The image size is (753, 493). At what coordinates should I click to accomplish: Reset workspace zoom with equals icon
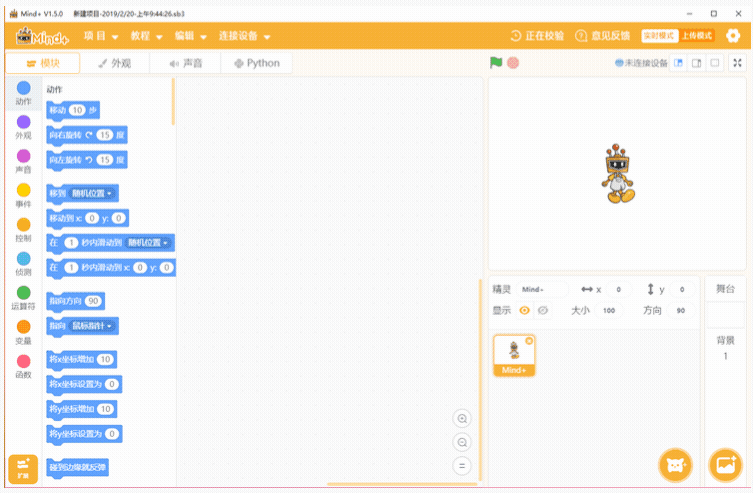pyautogui.click(x=462, y=466)
